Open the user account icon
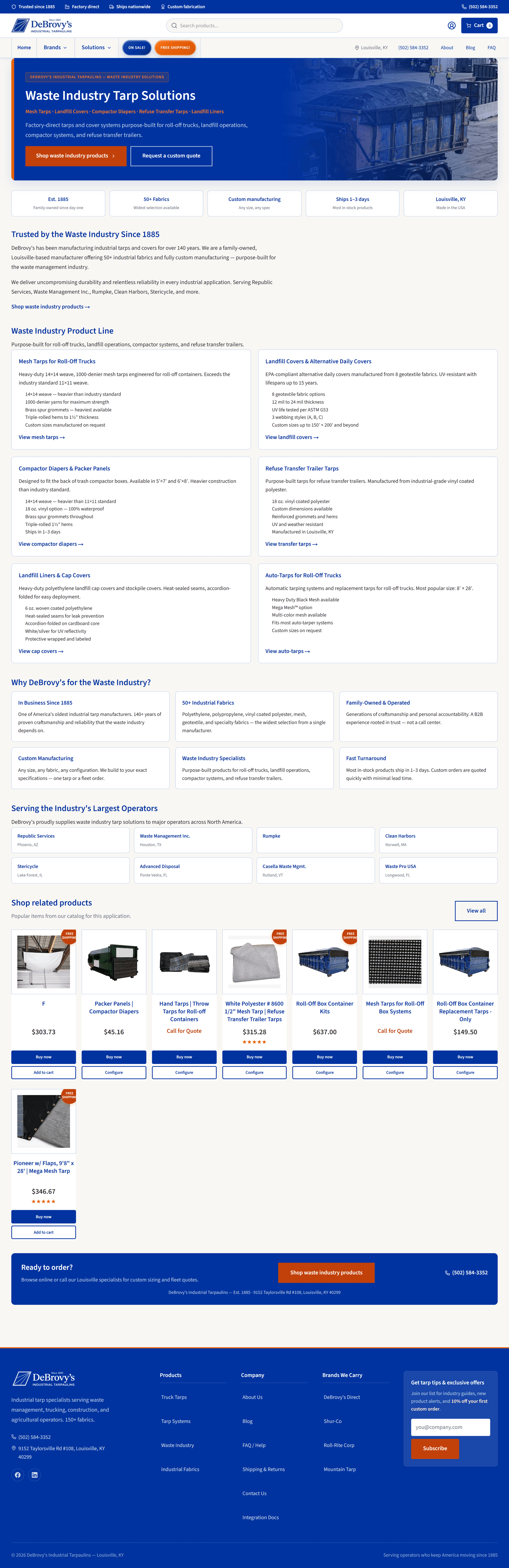Viewport: 509px width, 1568px height. [x=451, y=25]
